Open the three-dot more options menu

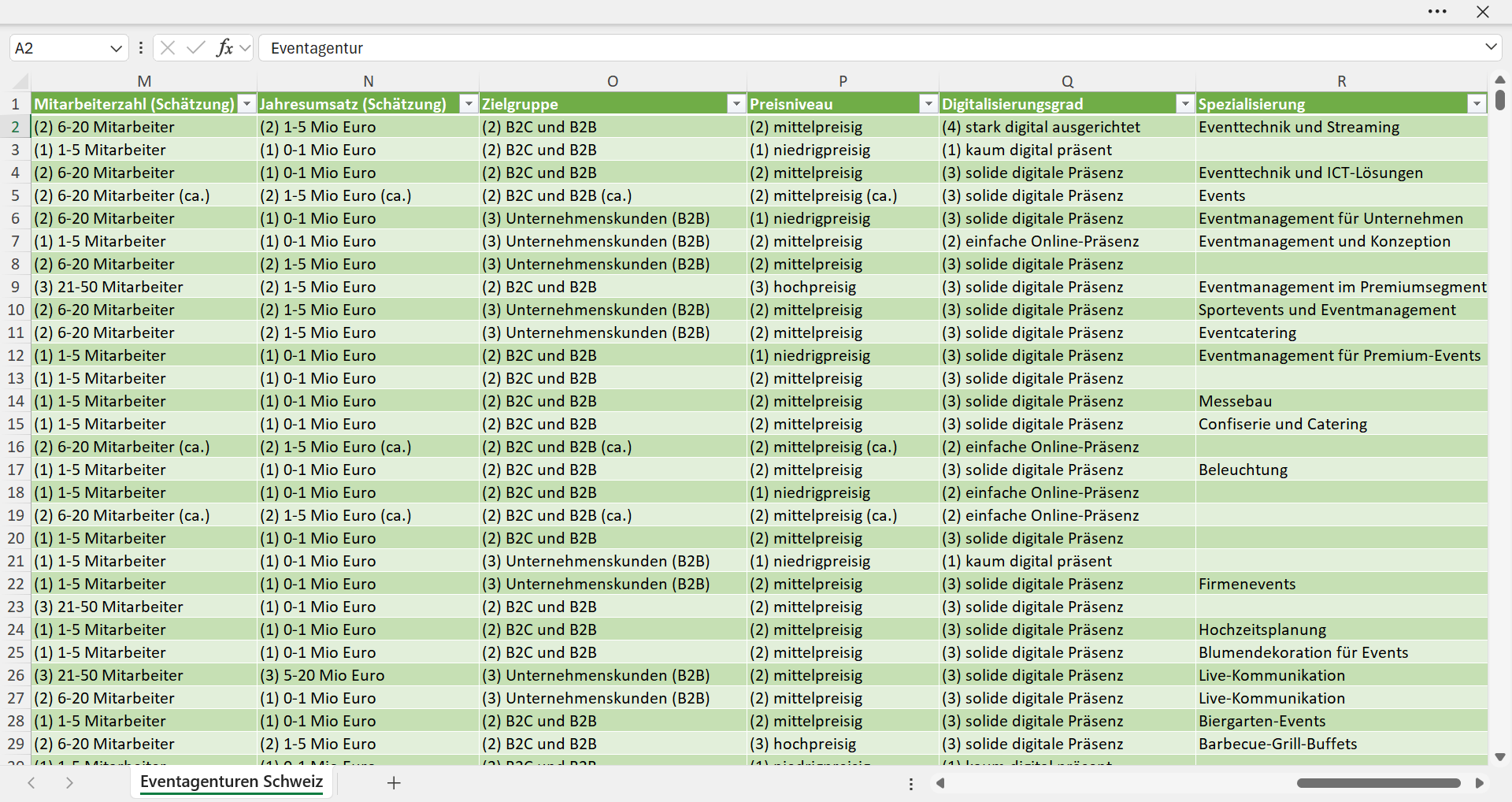(1437, 12)
